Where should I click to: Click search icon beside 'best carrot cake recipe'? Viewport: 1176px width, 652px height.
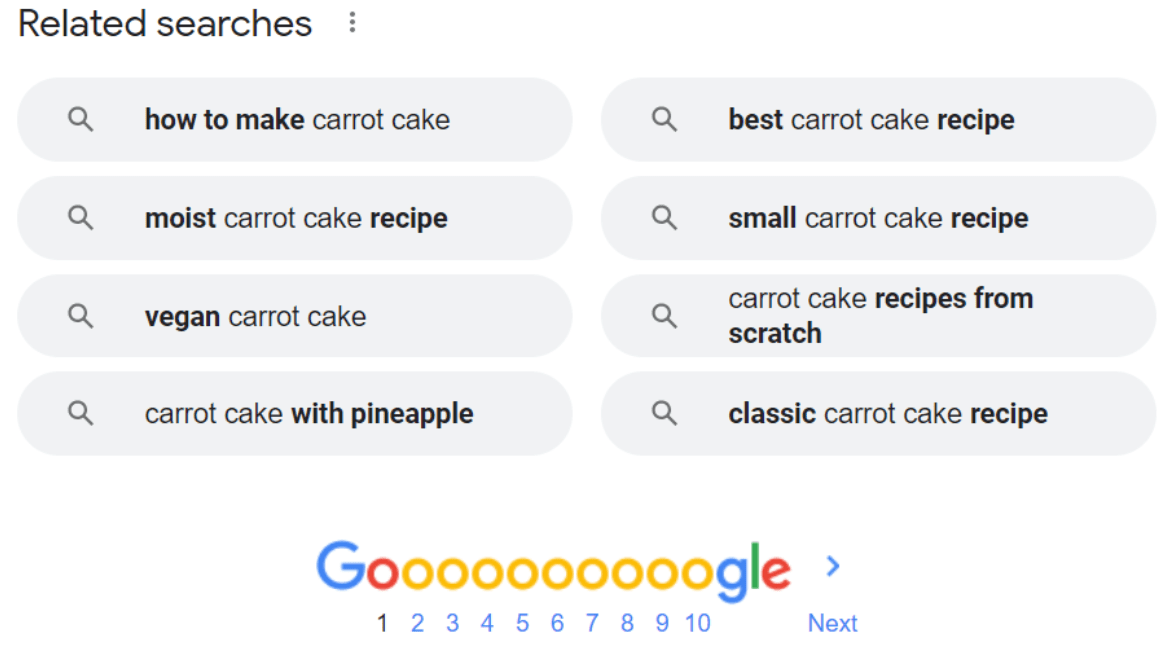664,120
